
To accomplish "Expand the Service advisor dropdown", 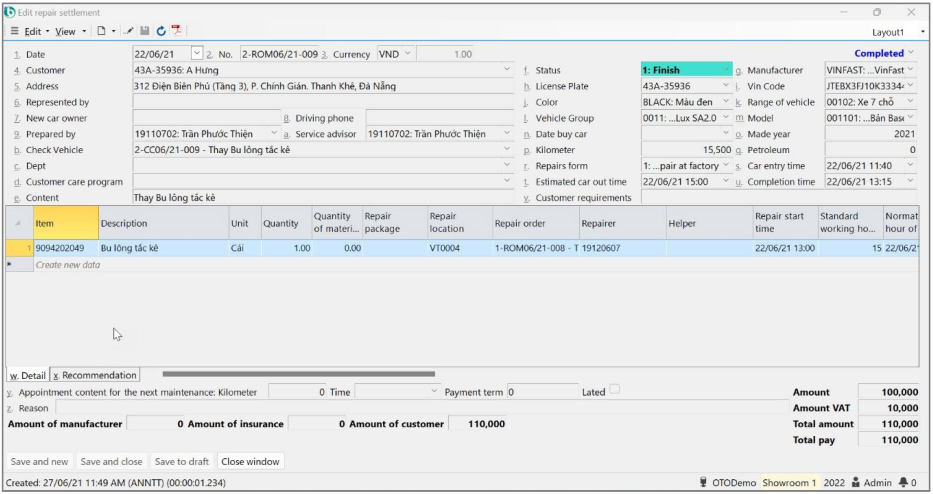I will 506,134.
